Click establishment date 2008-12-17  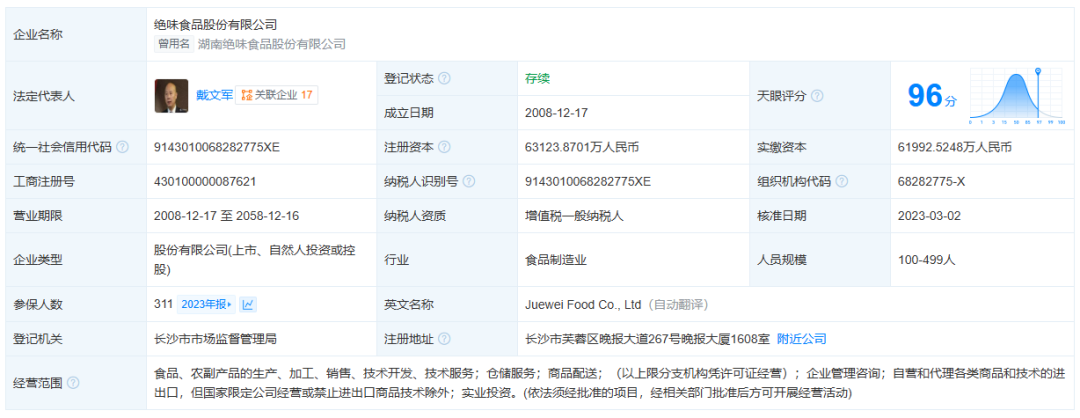pos(556,113)
